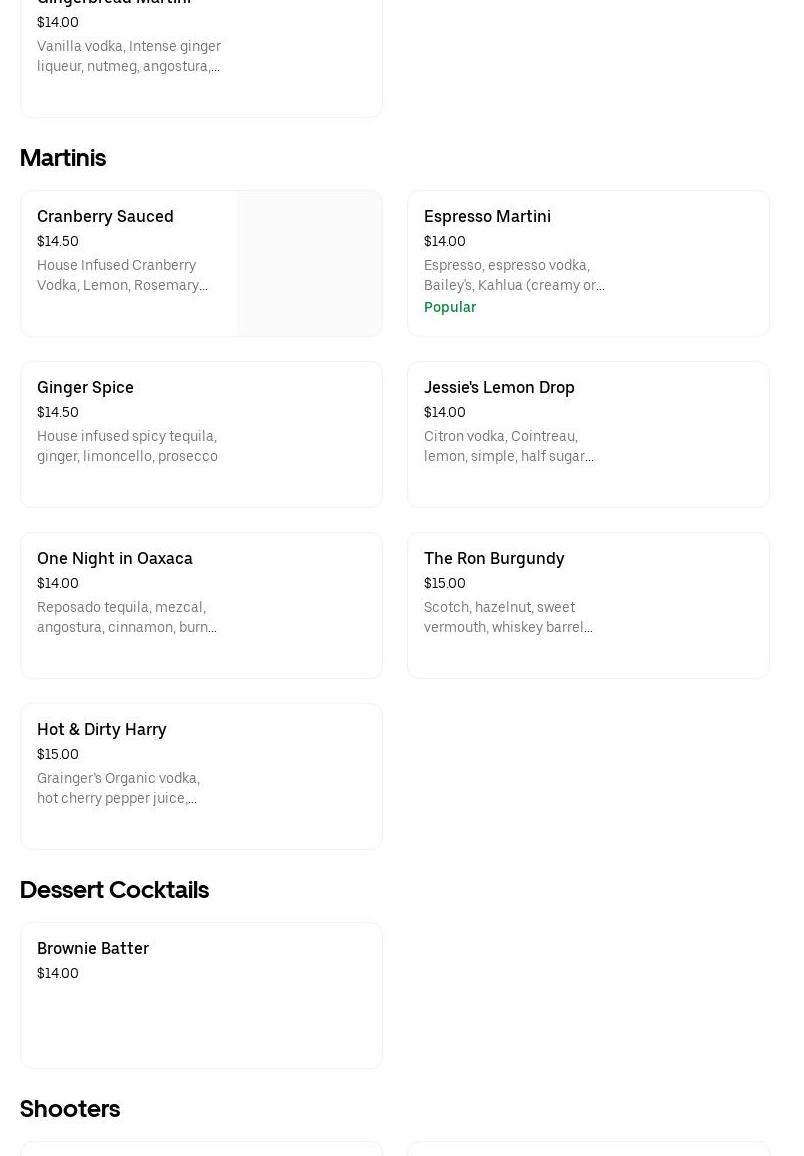The height and width of the screenshot is (1156, 804).
Task: Click Jessie's Lemon Drop citron vodka description
Action: (x=508, y=446)
